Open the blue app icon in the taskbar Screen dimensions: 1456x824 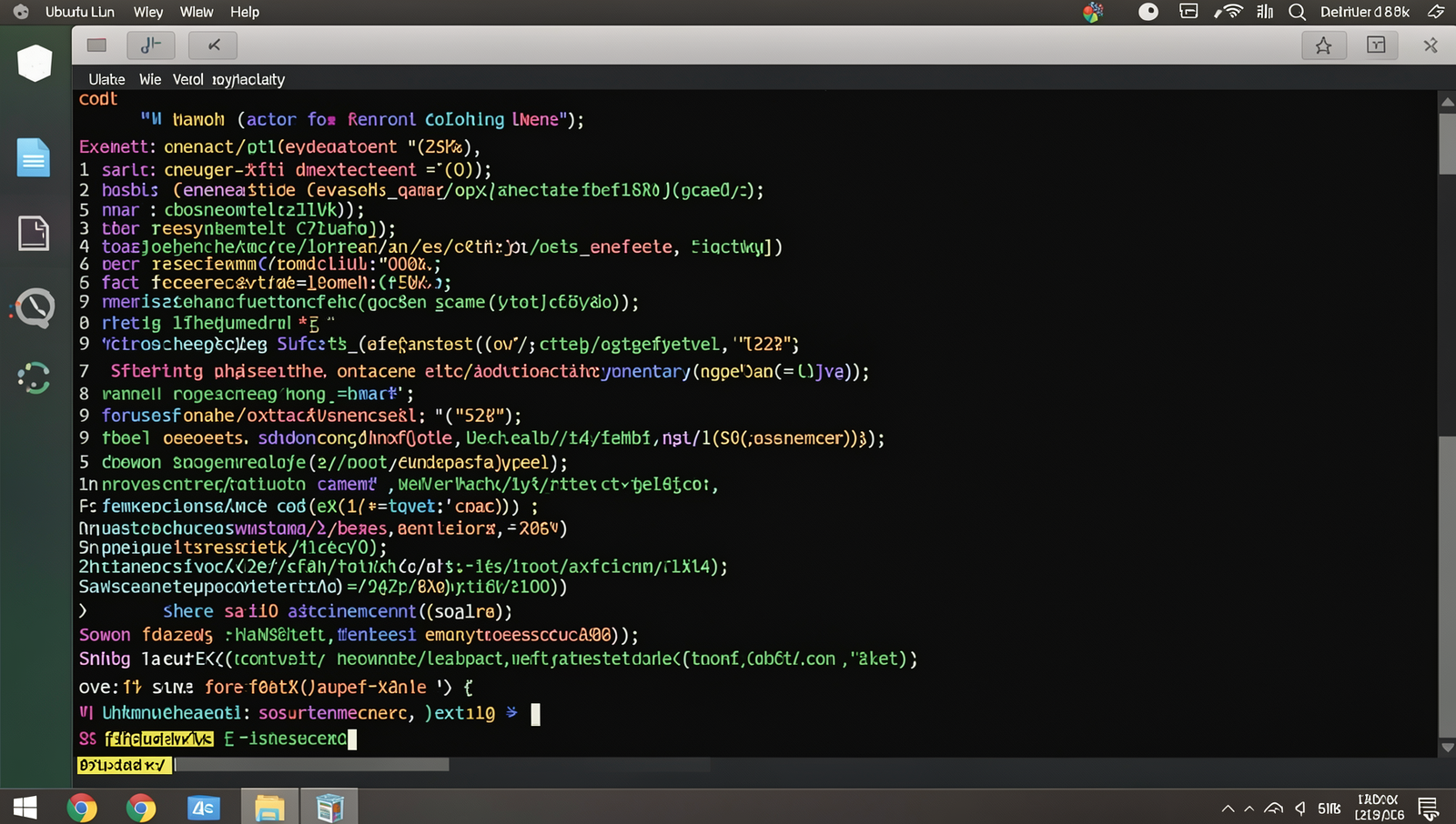click(204, 808)
